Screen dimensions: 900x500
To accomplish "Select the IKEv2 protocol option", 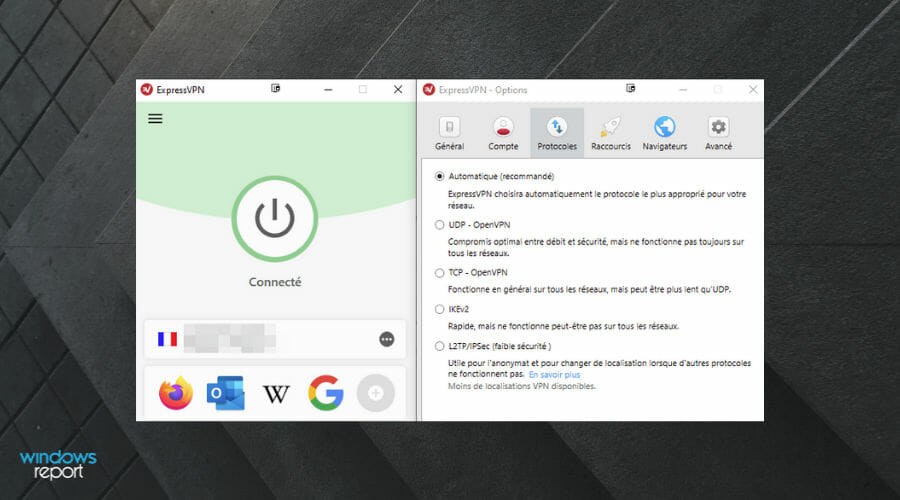I will pyautogui.click(x=440, y=310).
